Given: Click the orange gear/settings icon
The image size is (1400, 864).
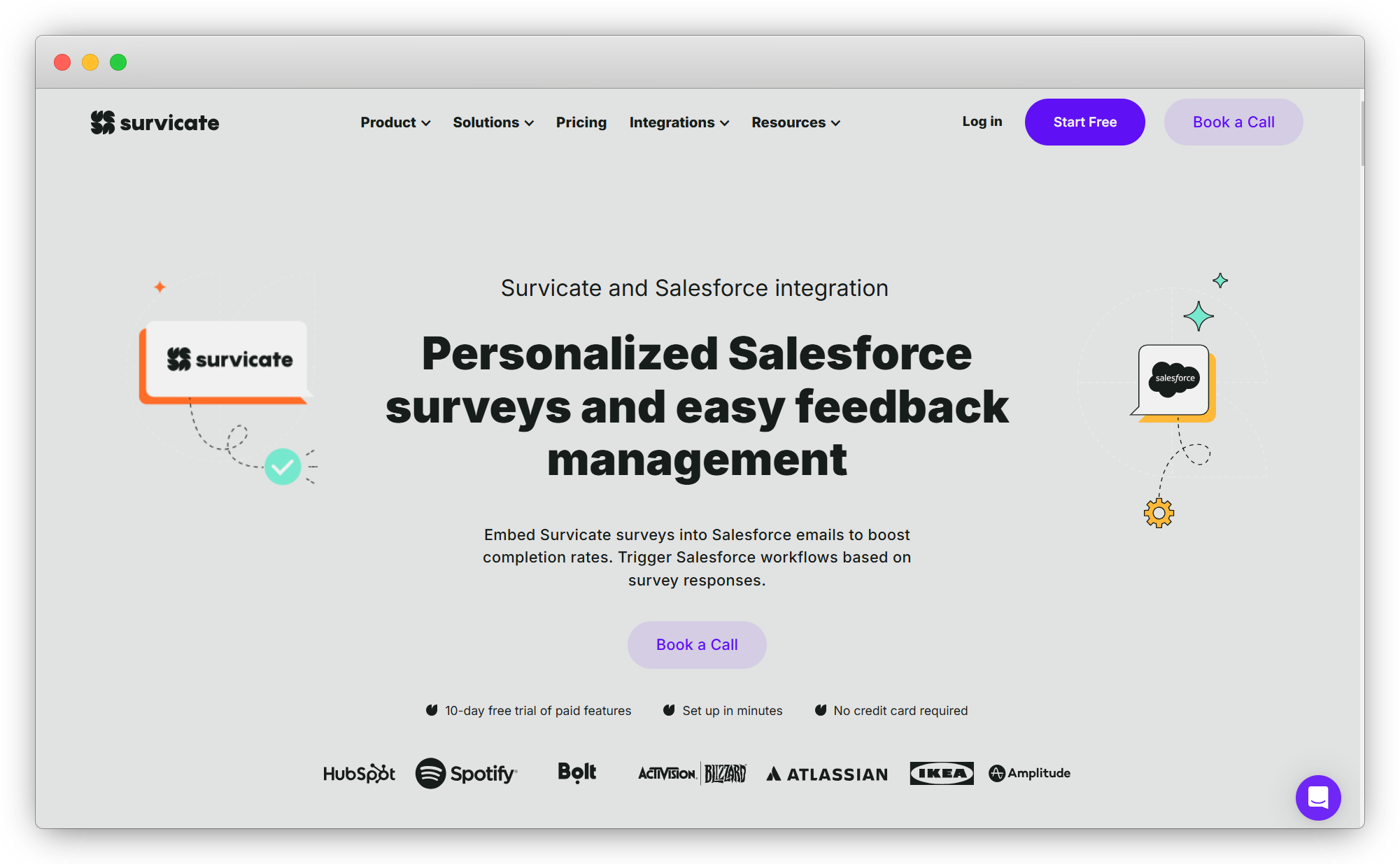Looking at the screenshot, I should click(1158, 512).
